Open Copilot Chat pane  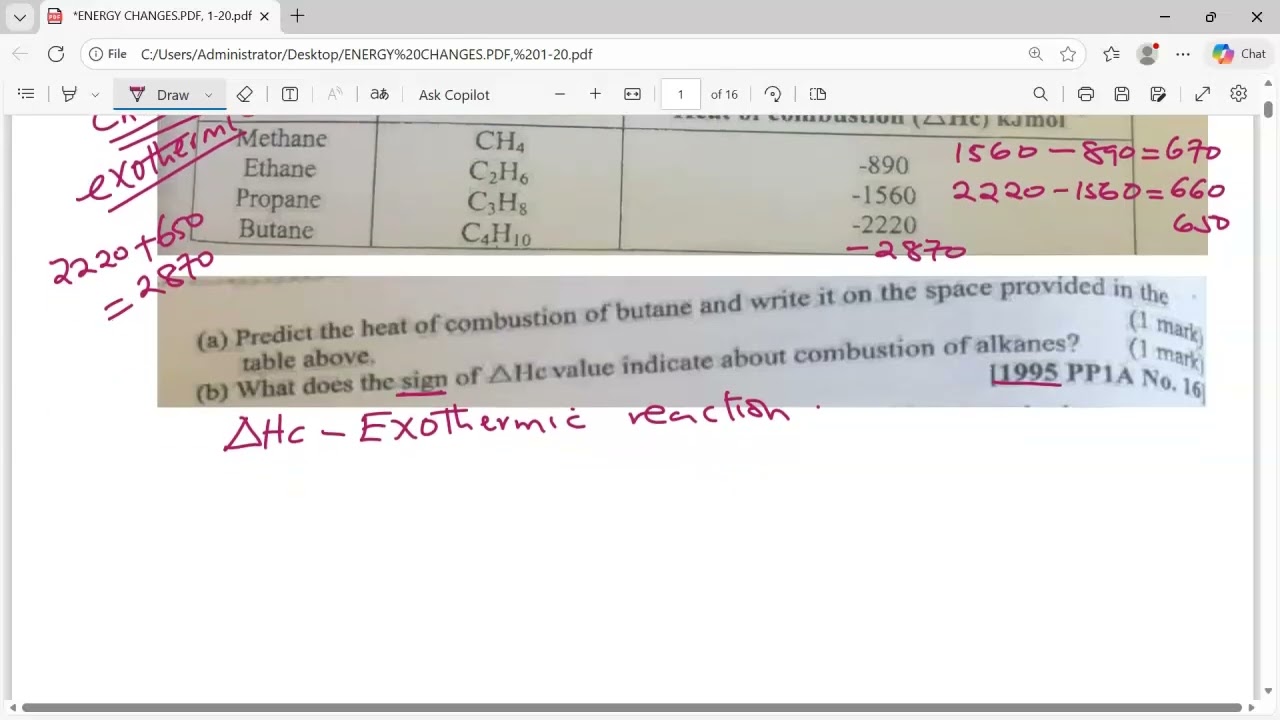[1239, 54]
